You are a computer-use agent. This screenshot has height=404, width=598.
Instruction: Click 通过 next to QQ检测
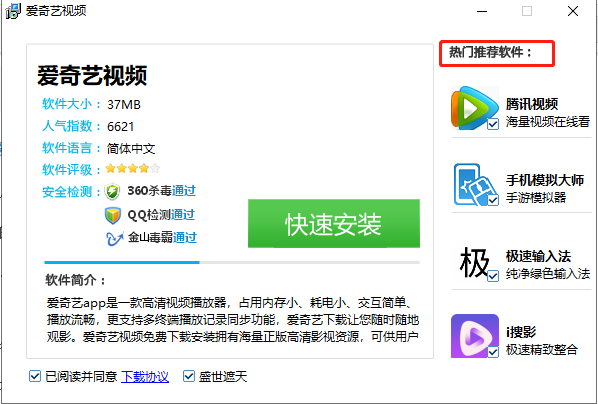click(x=183, y=214)
